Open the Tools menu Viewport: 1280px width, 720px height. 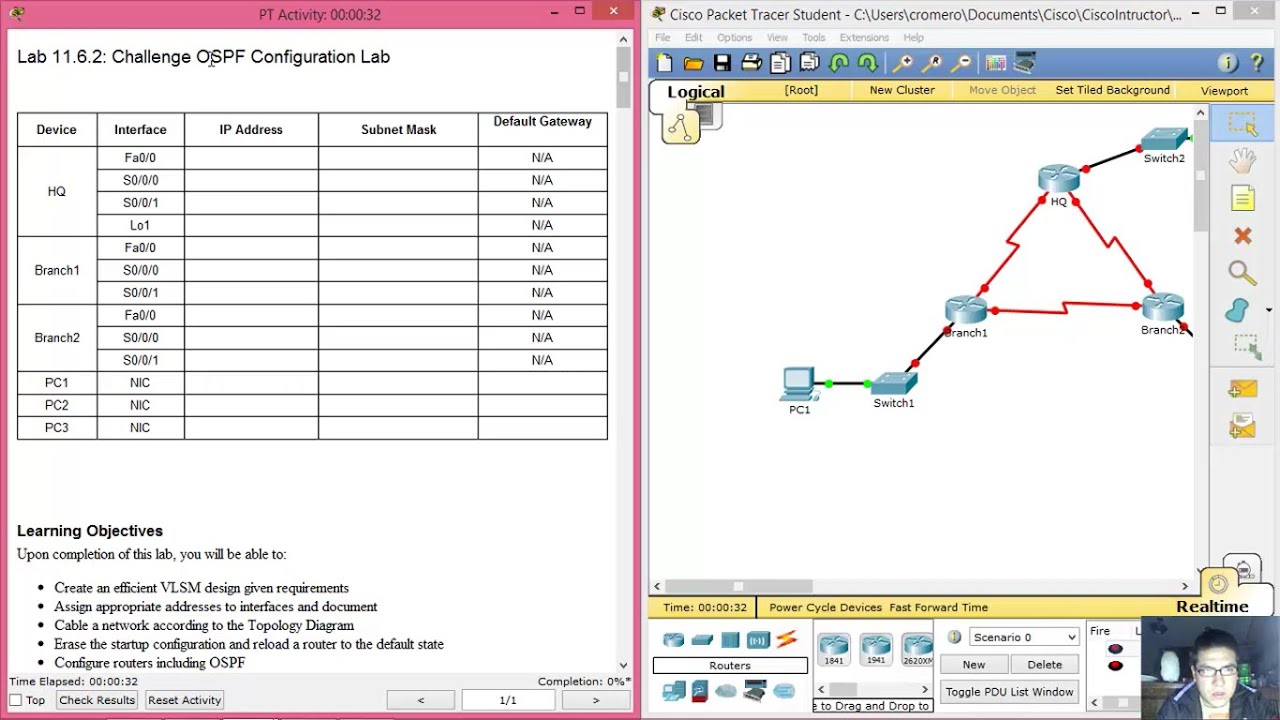(x=813, y=37)
